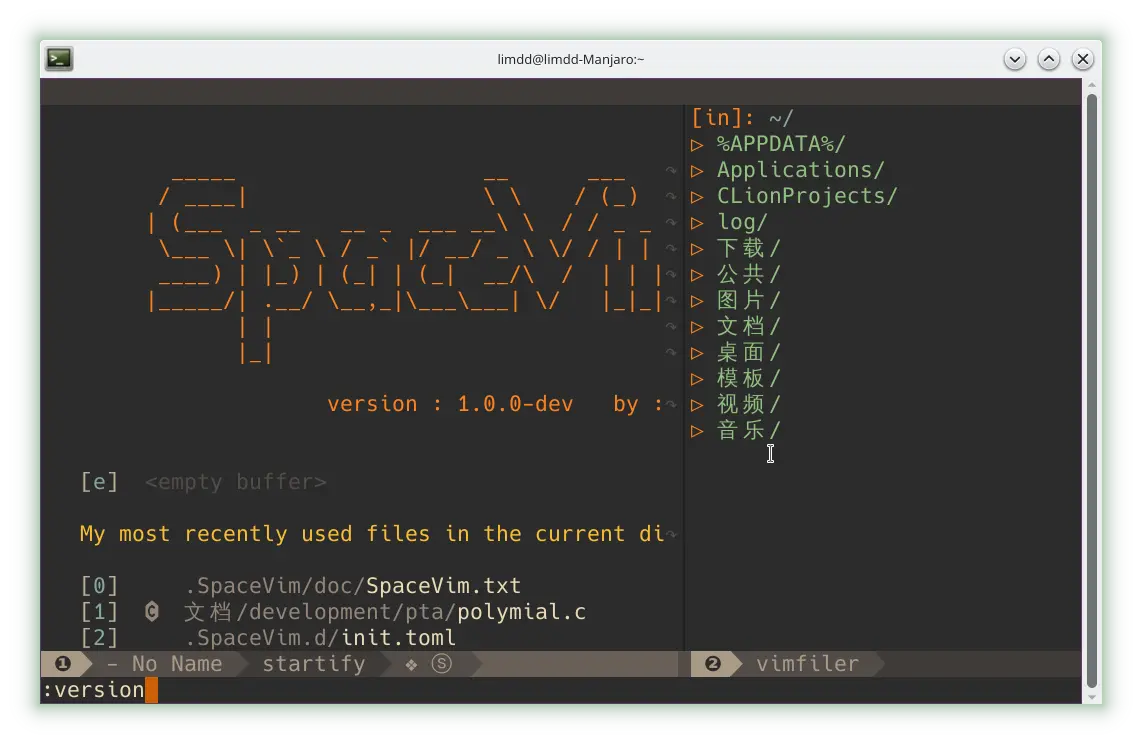Open recent file polymial.c entry [1]
The image size is (1142, 744).
tap(333, 612)
